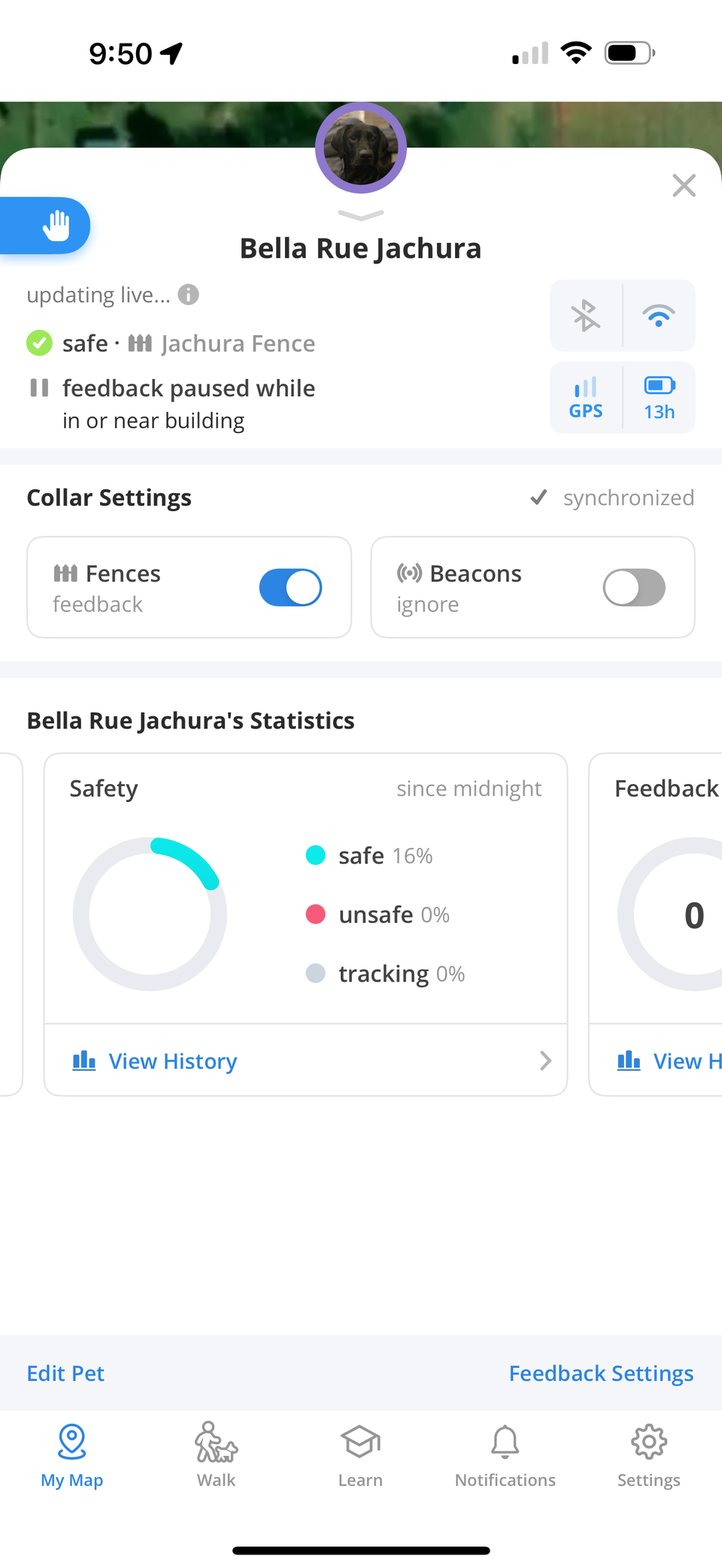Tap the updating live info icon

click(x=189, y=294)
